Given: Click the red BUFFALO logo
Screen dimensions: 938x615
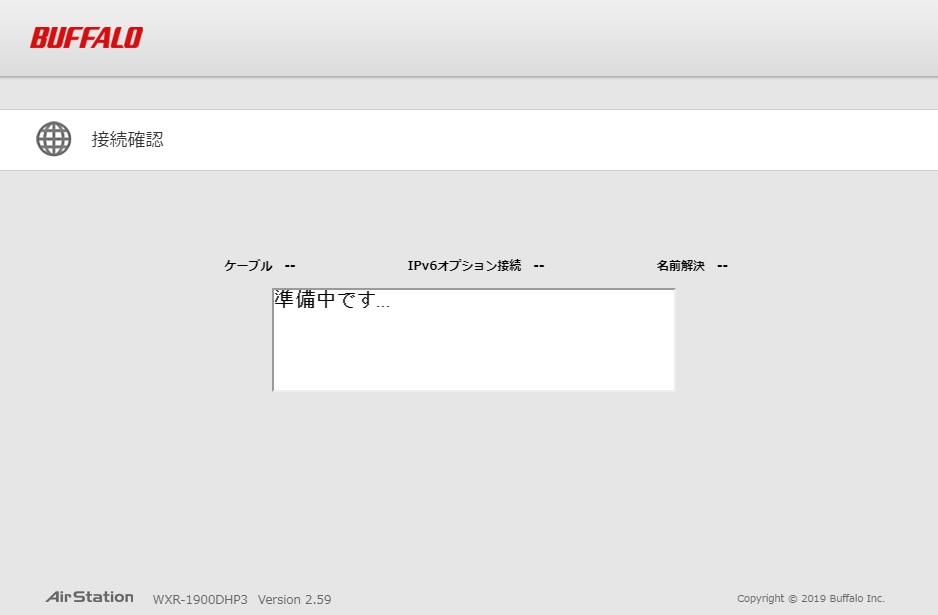Looking at the screenshot, I should pyautogui.click(x=86, y=38).
